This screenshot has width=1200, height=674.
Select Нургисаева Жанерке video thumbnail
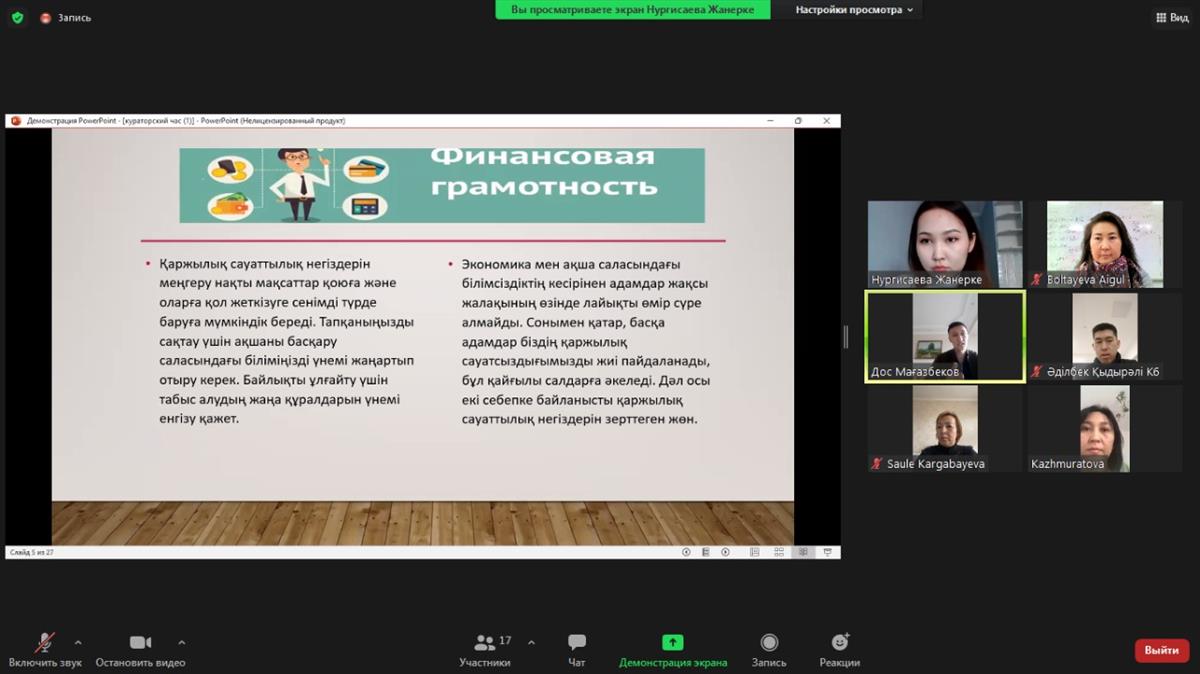pos(945,244)
